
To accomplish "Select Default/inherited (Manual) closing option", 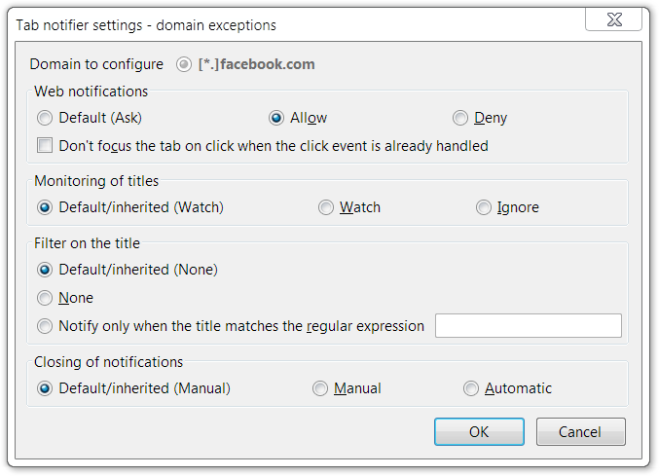I will [45, 389].
